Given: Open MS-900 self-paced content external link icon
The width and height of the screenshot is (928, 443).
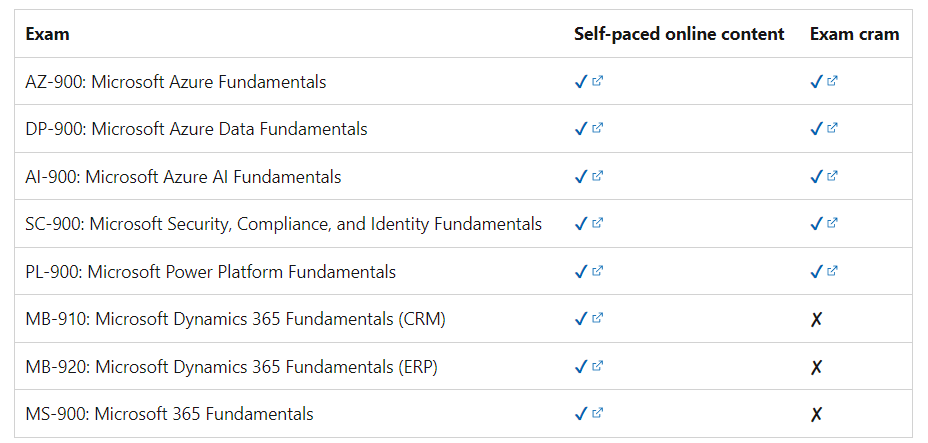Looking at the screenshot, I should tap(598, 414).
